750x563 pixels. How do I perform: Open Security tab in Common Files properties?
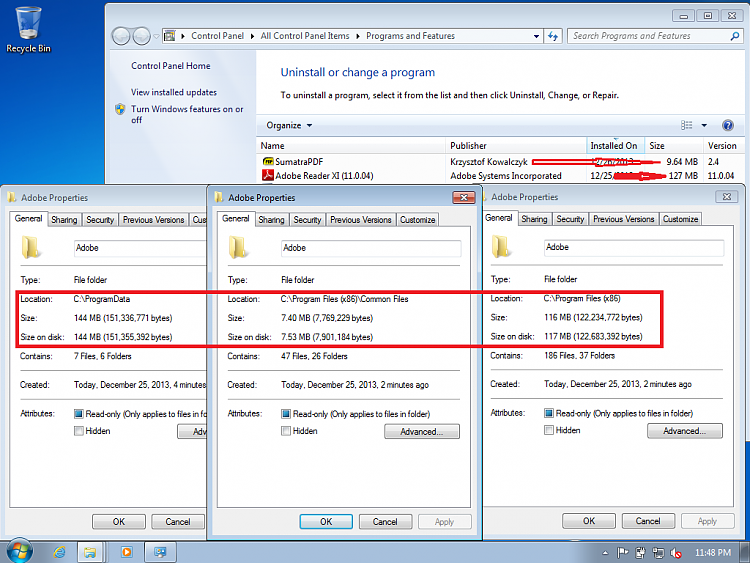pos(307,220)
